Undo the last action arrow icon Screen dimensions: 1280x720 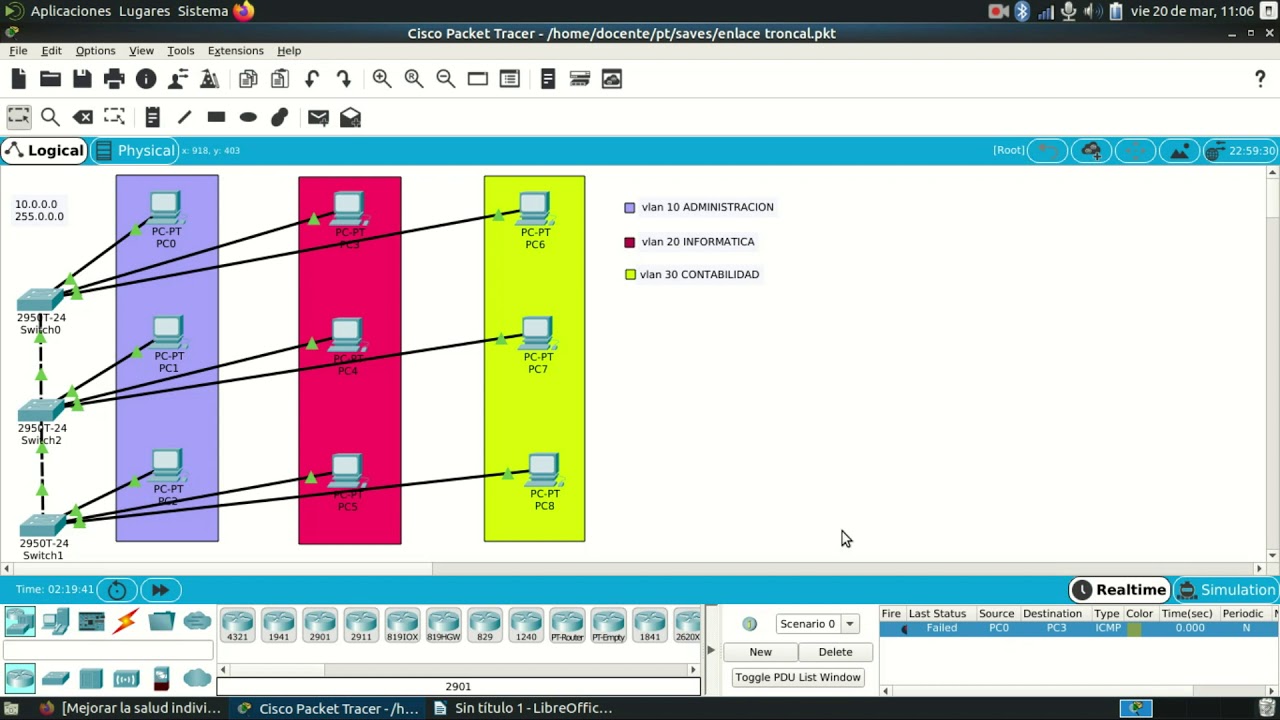point(312,79)
